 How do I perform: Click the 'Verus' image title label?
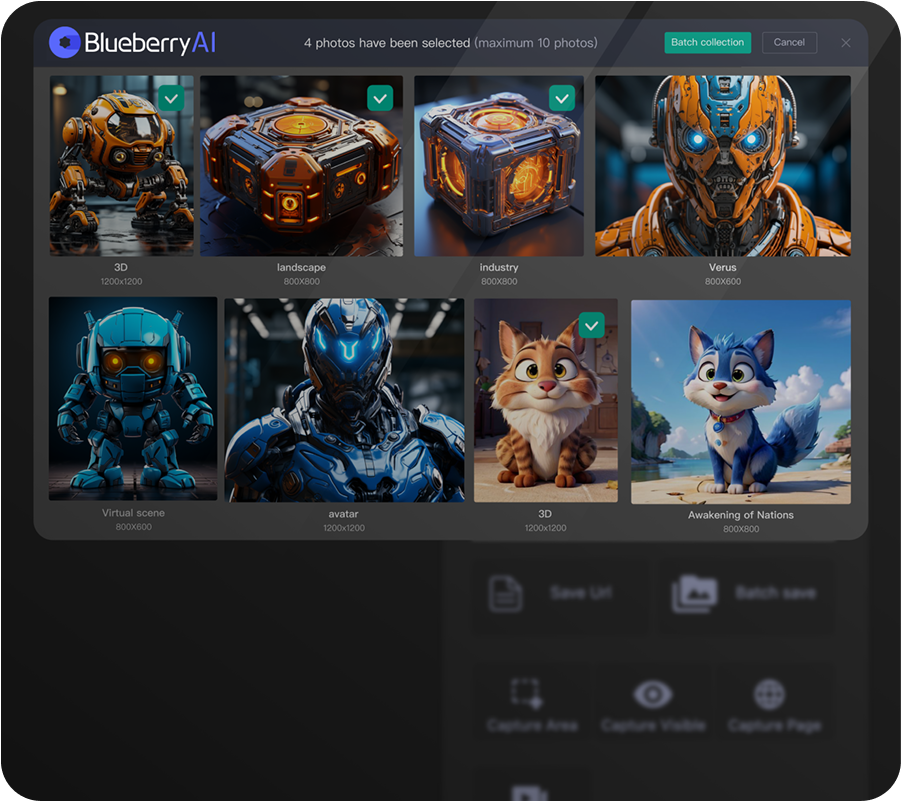(x=722, y=268)
